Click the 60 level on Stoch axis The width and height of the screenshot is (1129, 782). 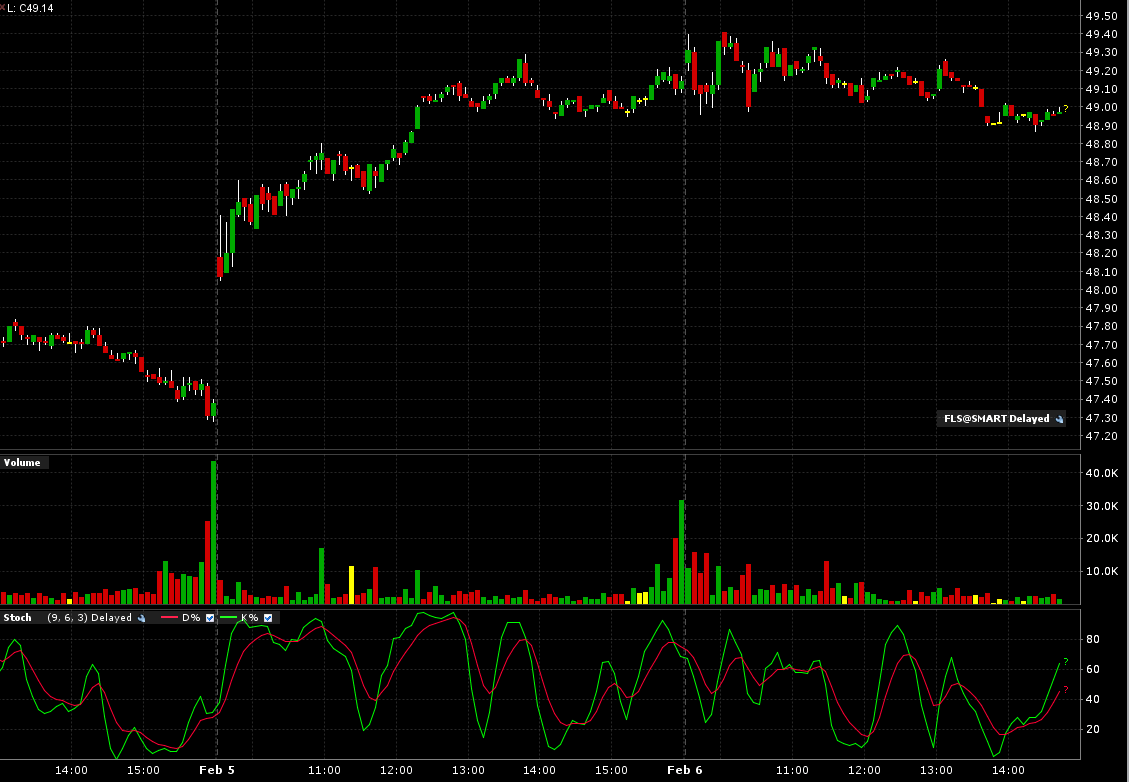click(1092, 670)
